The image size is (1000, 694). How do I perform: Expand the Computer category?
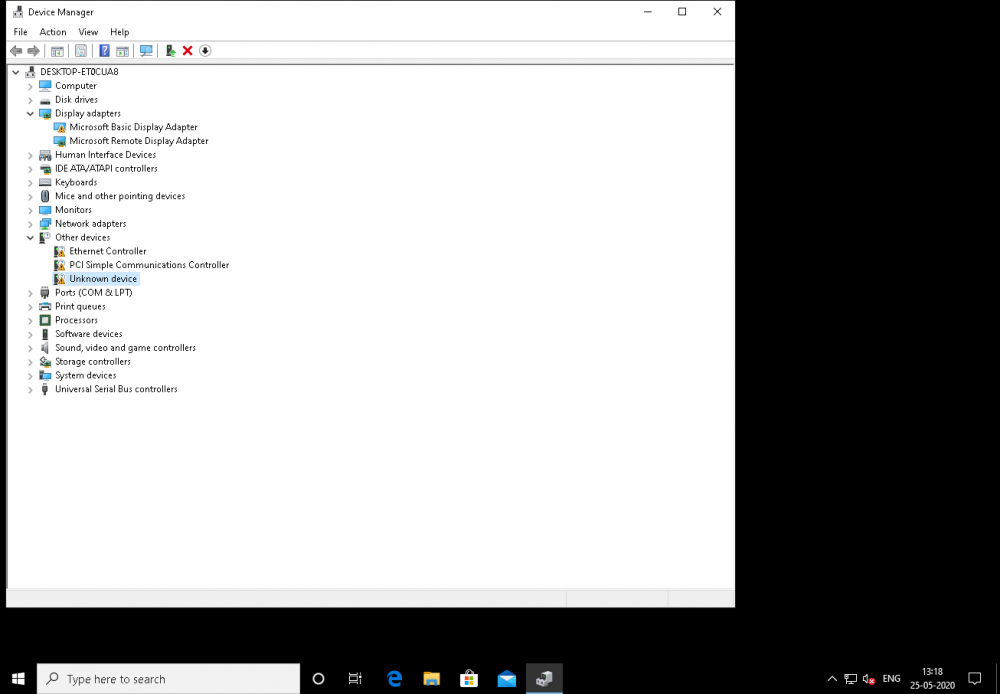click(x=30, y=86)
